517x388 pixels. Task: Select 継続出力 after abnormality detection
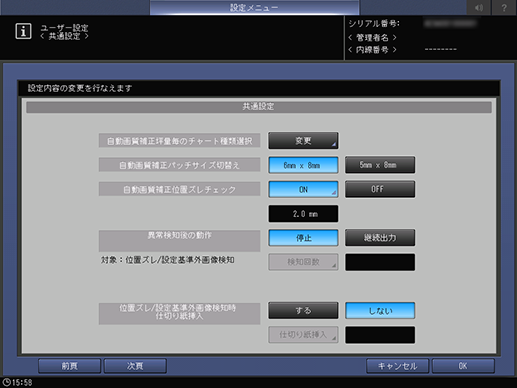click(380, 238)
